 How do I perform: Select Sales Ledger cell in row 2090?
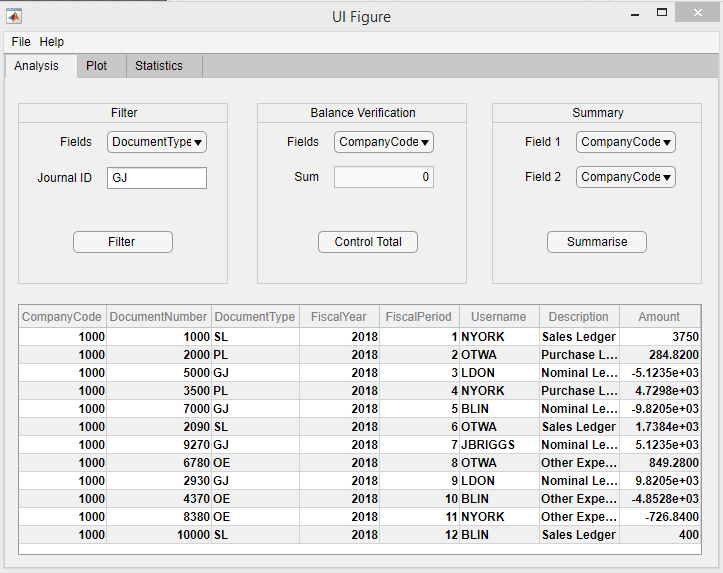click(579, 427)
